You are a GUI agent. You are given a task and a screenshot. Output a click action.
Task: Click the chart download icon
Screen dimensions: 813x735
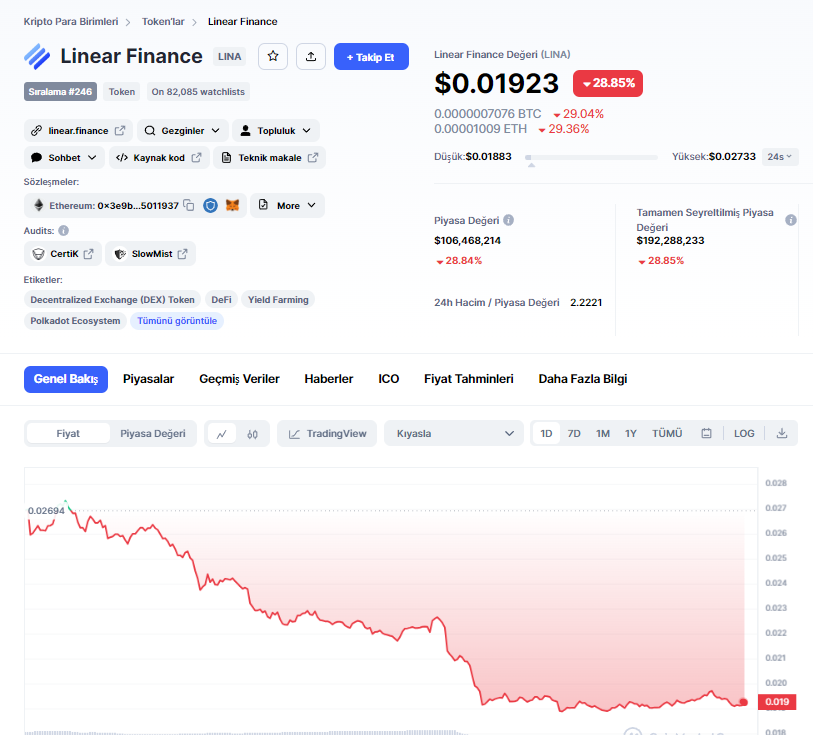[x=782, y=434]
